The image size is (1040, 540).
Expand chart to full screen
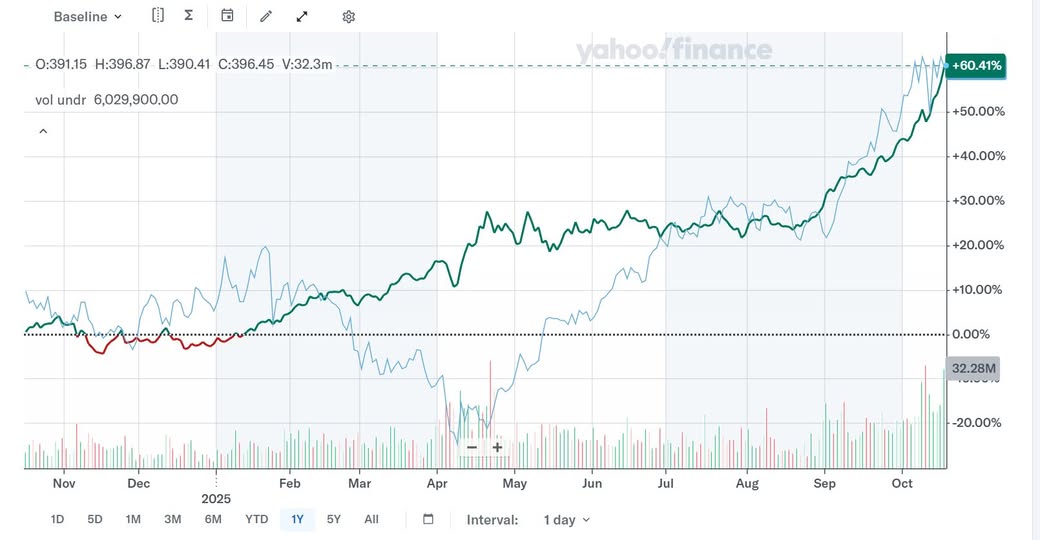pos(302,17)
